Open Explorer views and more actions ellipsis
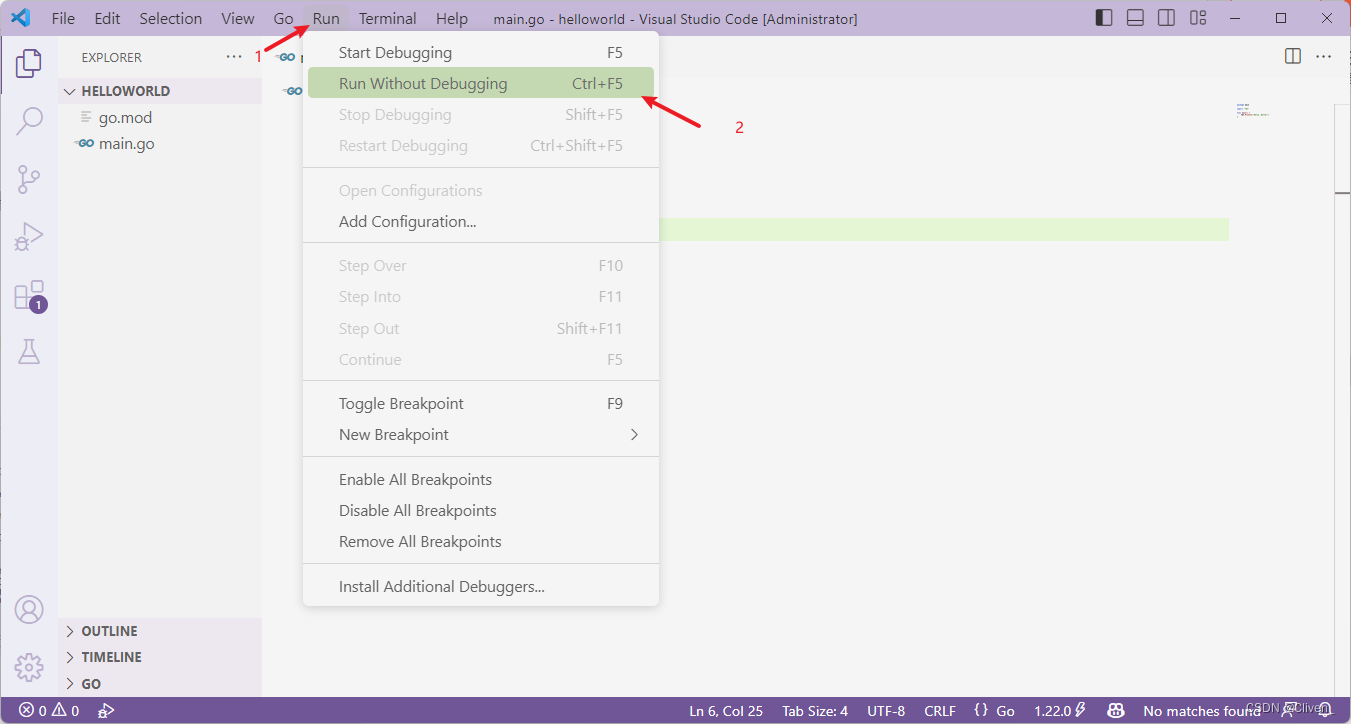Image resolution: width=1351 pixels, height=724 pixels. point(234,57)
